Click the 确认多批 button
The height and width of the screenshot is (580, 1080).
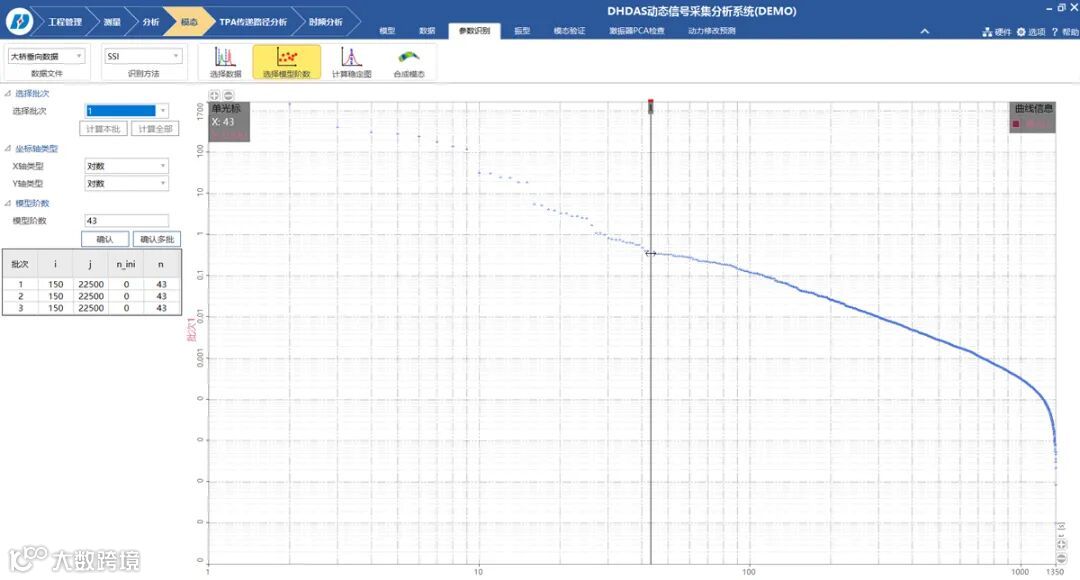click(x=157, y=239)
